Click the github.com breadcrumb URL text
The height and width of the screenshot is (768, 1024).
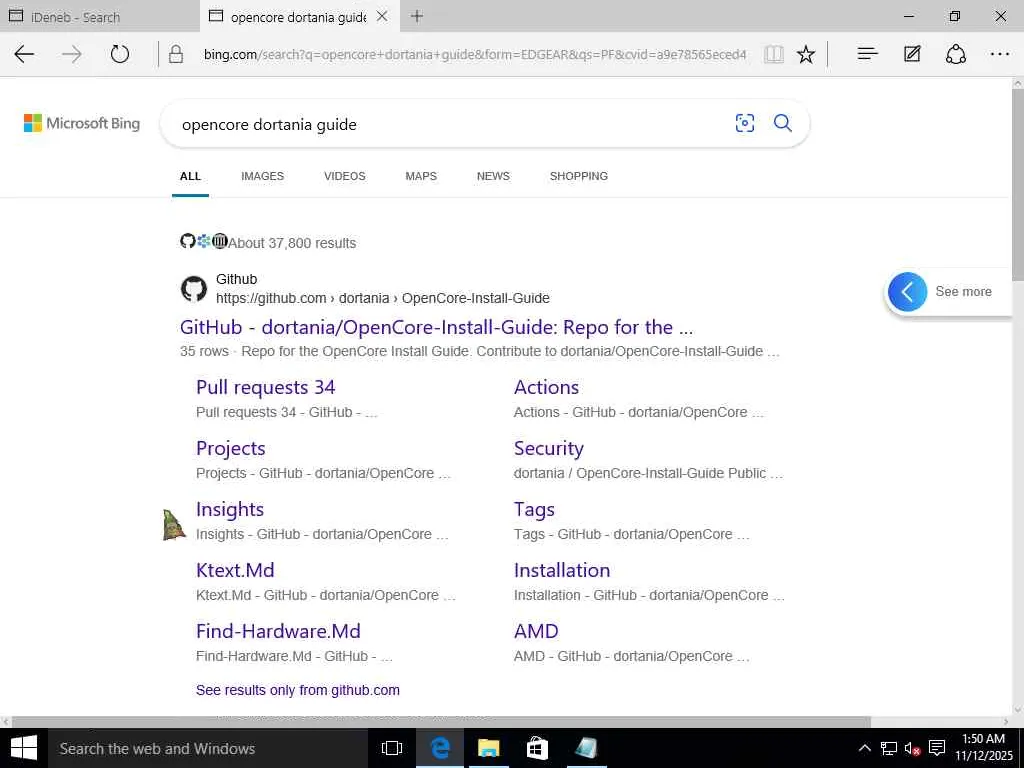pos(383,298)
